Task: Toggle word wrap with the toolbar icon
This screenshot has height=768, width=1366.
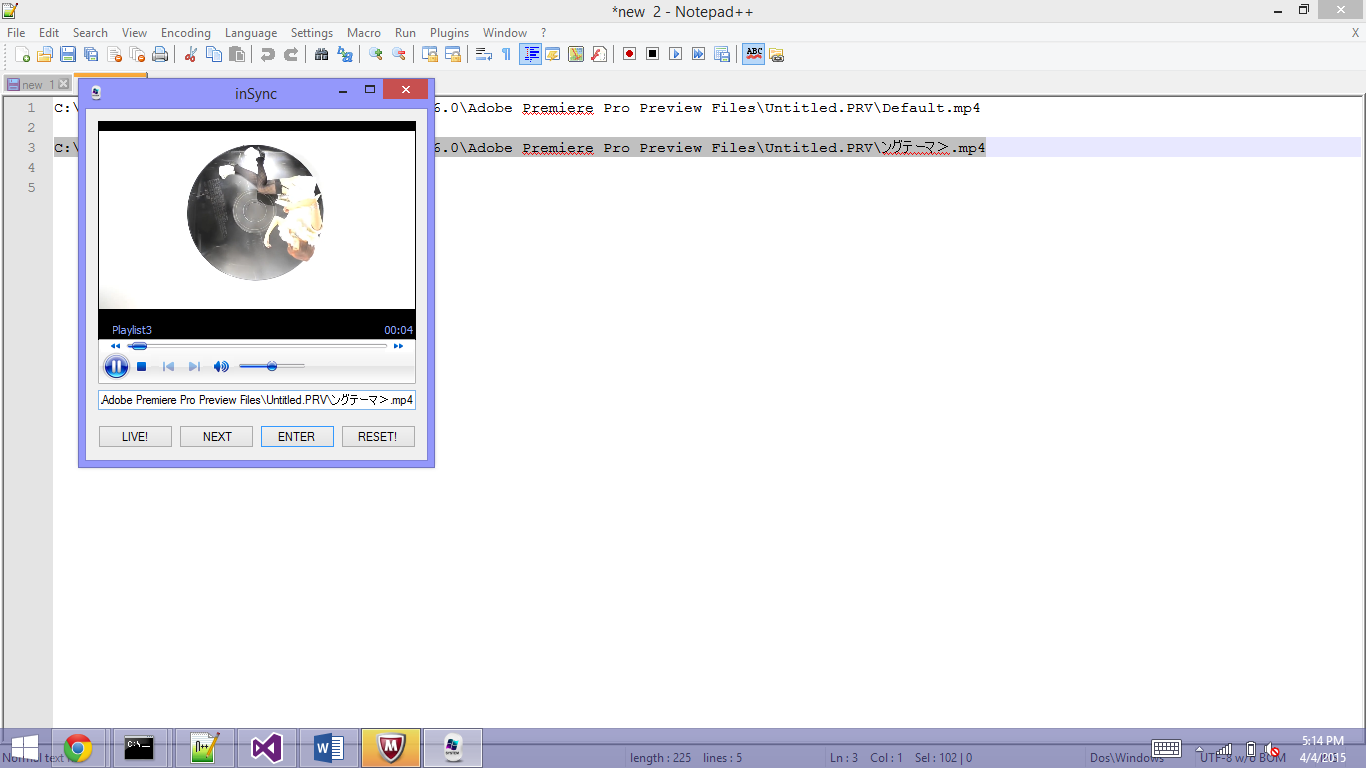Action: tap(483, 54)
